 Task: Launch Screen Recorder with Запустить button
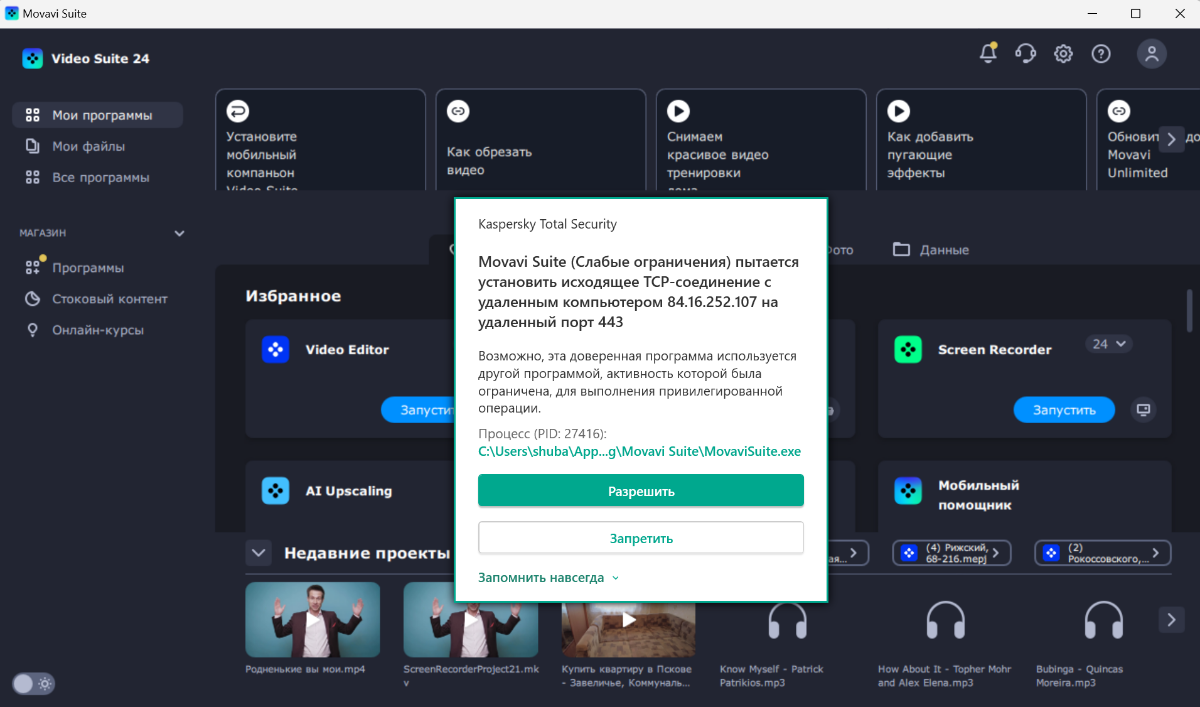coord(1065,409)
